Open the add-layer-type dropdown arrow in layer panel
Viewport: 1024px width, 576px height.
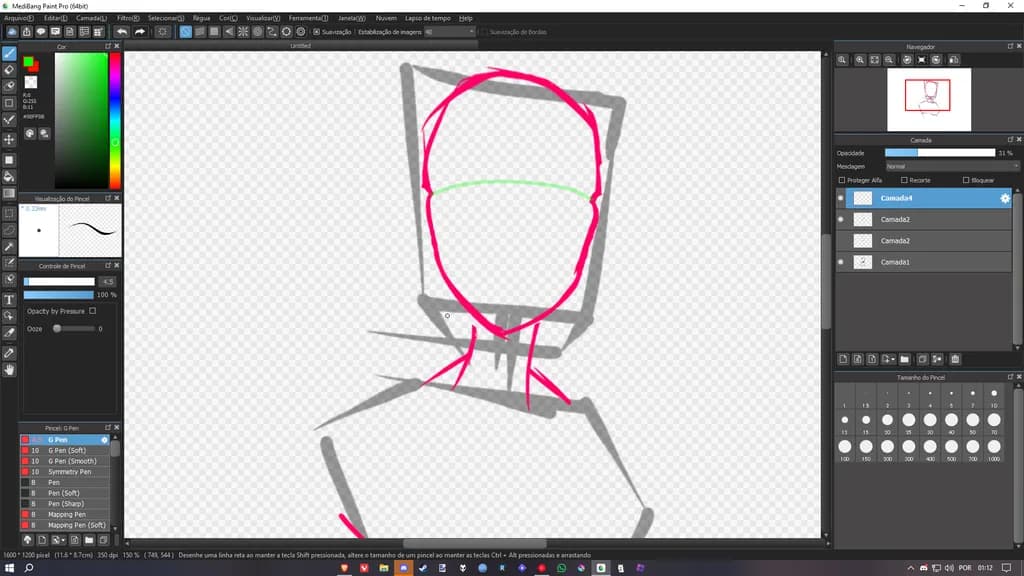point(891,359)
